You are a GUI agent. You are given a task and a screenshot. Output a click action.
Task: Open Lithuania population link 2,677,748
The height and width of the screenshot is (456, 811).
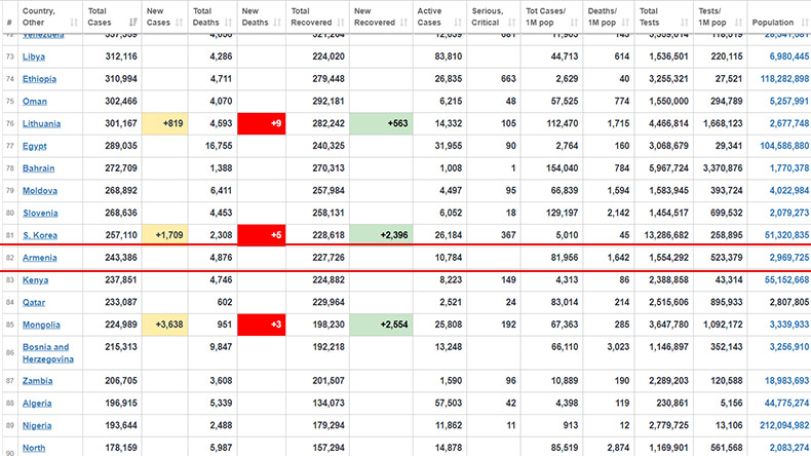[789, 123]
